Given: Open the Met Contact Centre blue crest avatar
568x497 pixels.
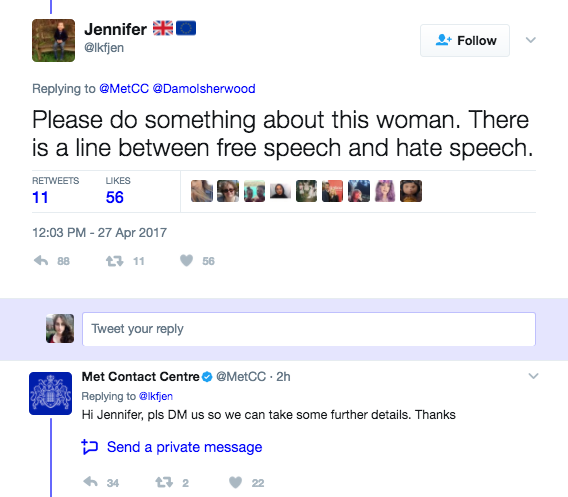Looking at the screenshot, I should [x=50, y=393].
